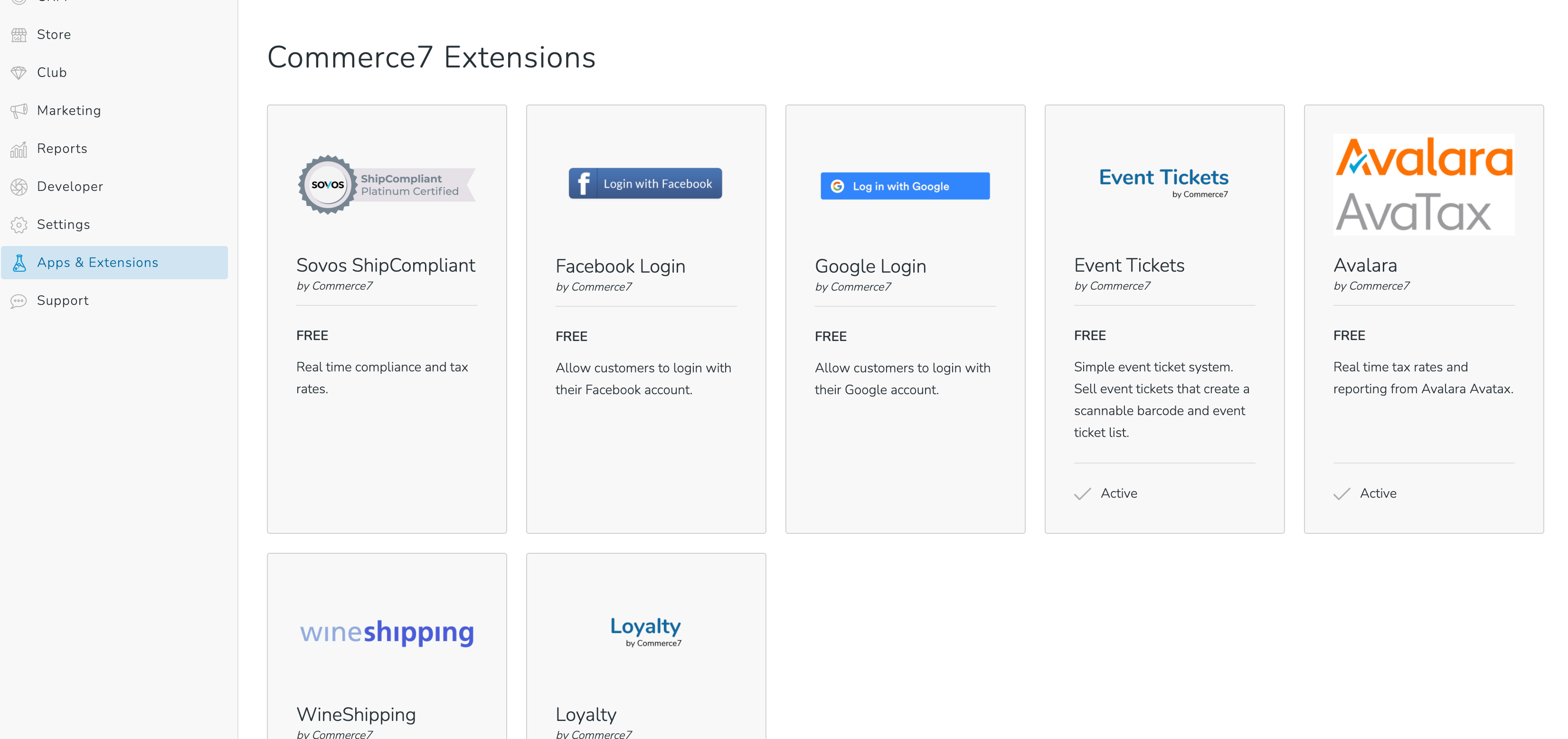Click the Avalara AvaTax logo

[1423, 184]
